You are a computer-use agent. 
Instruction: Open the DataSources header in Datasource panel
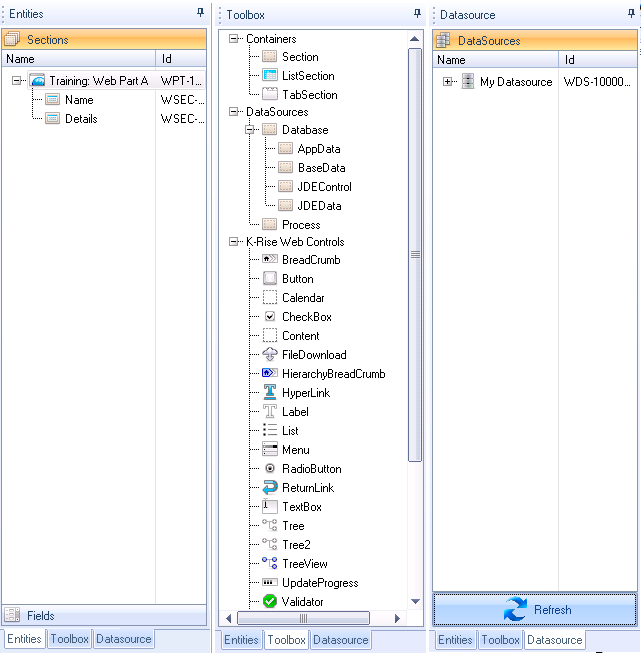(535, 40)
